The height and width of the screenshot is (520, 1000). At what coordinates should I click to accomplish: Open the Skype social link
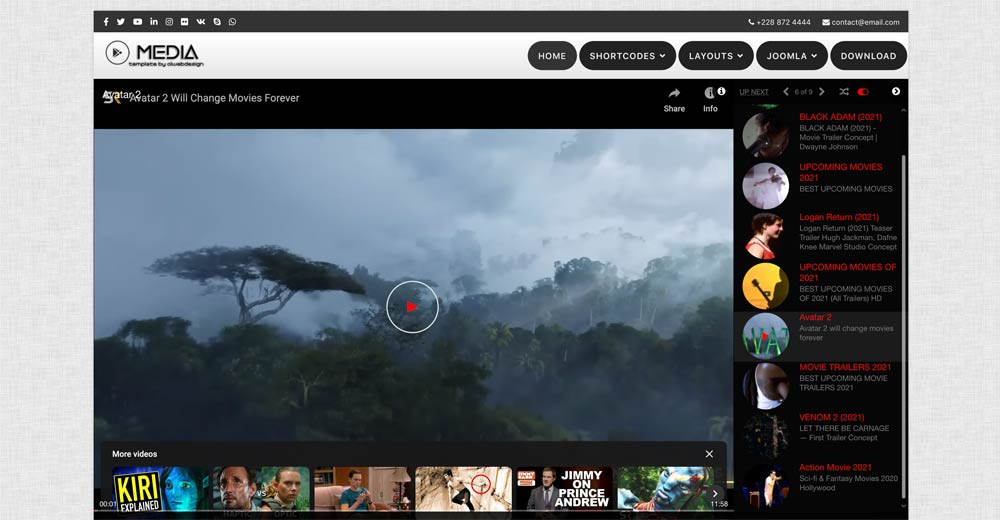pos(217,22)
